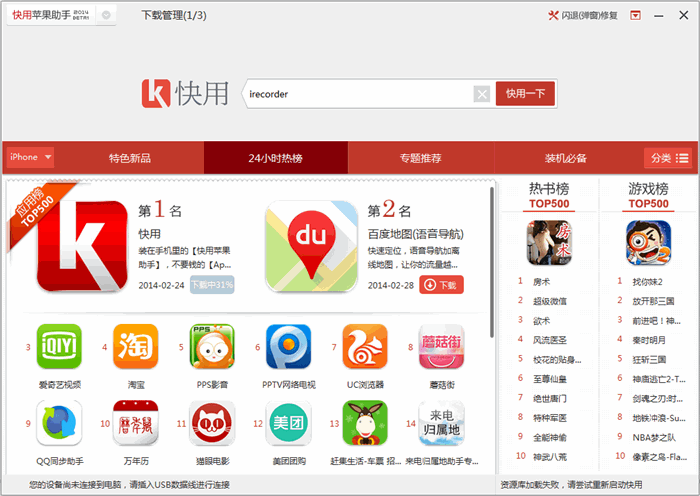Click the 闪退(弹窗)修复 repair tool icon
The image size is (700, 496).
coord(553,16)
